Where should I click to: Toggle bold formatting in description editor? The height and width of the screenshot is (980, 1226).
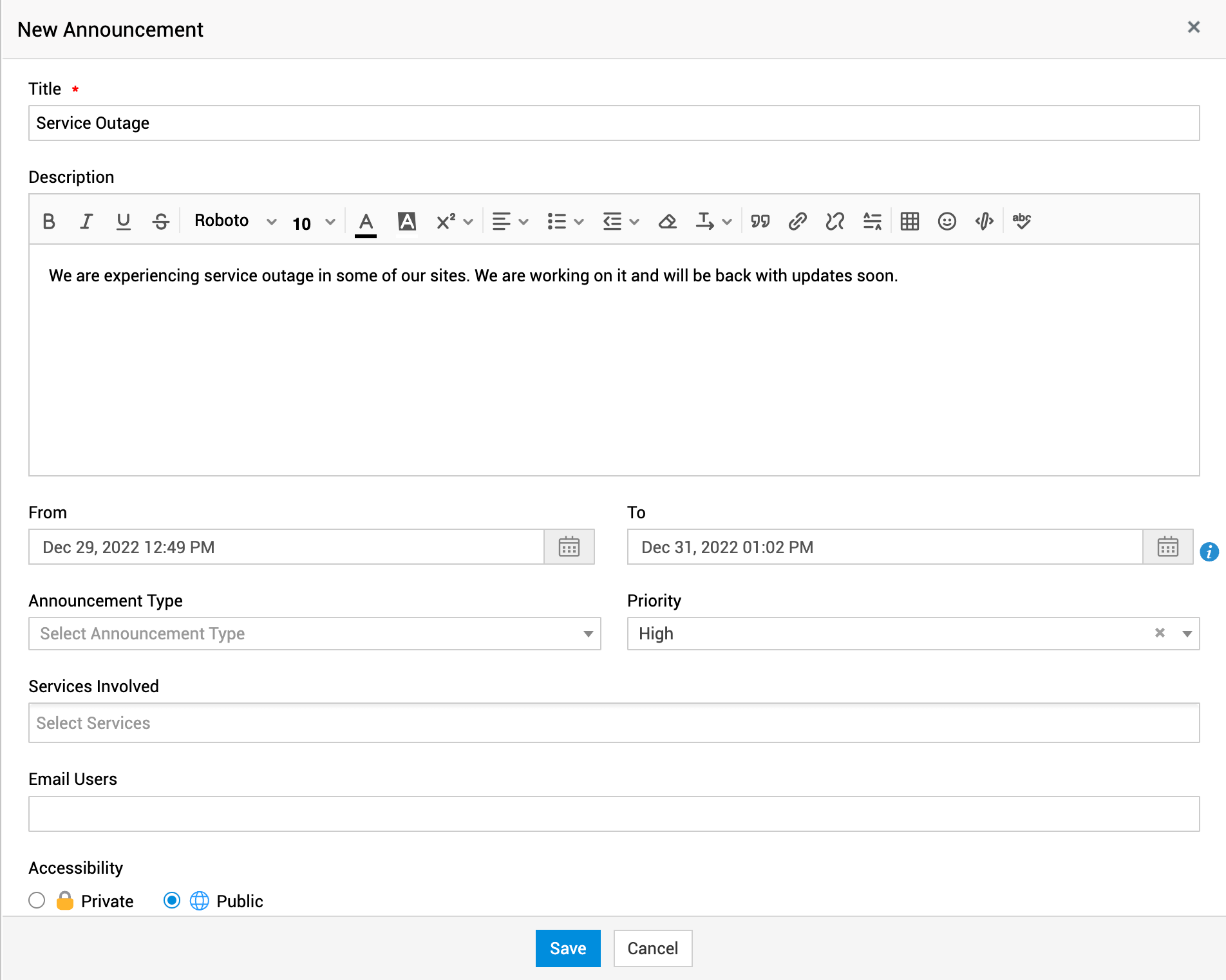(48, 221)
